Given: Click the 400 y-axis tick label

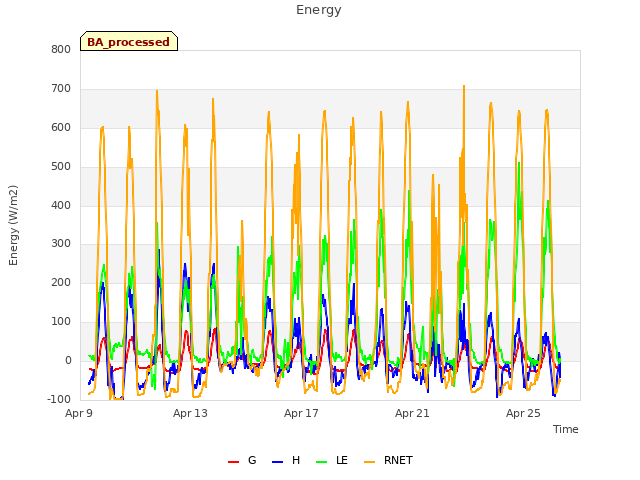Looking at the screenshot, I should pos(61,205).
